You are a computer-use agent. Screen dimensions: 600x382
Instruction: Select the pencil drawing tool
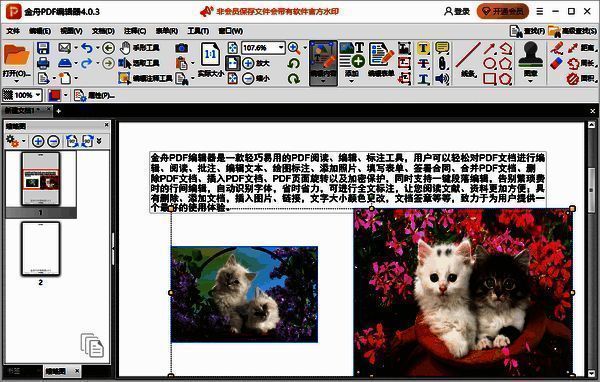coord(556,48)
